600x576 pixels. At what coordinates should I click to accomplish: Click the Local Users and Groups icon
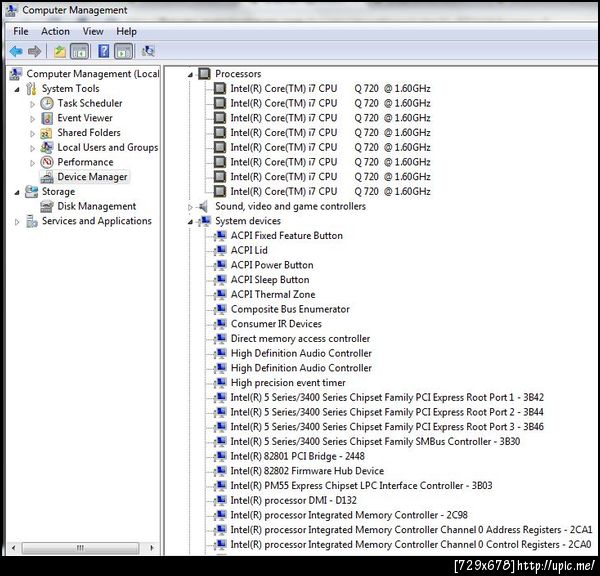click(x=47, y=148)
